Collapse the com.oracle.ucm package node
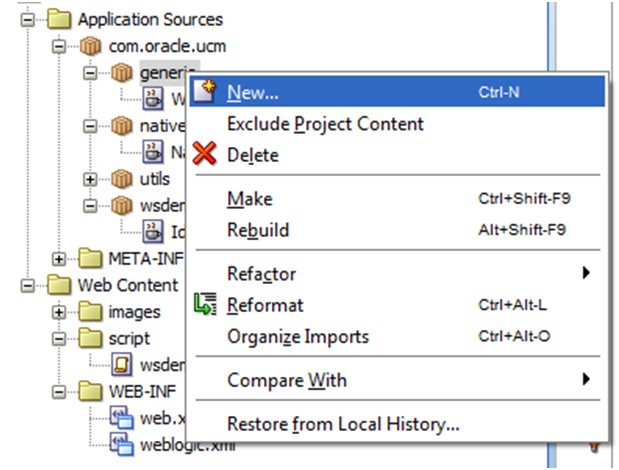The width and height of the screenshot is (619, 470). coord(59,46)
